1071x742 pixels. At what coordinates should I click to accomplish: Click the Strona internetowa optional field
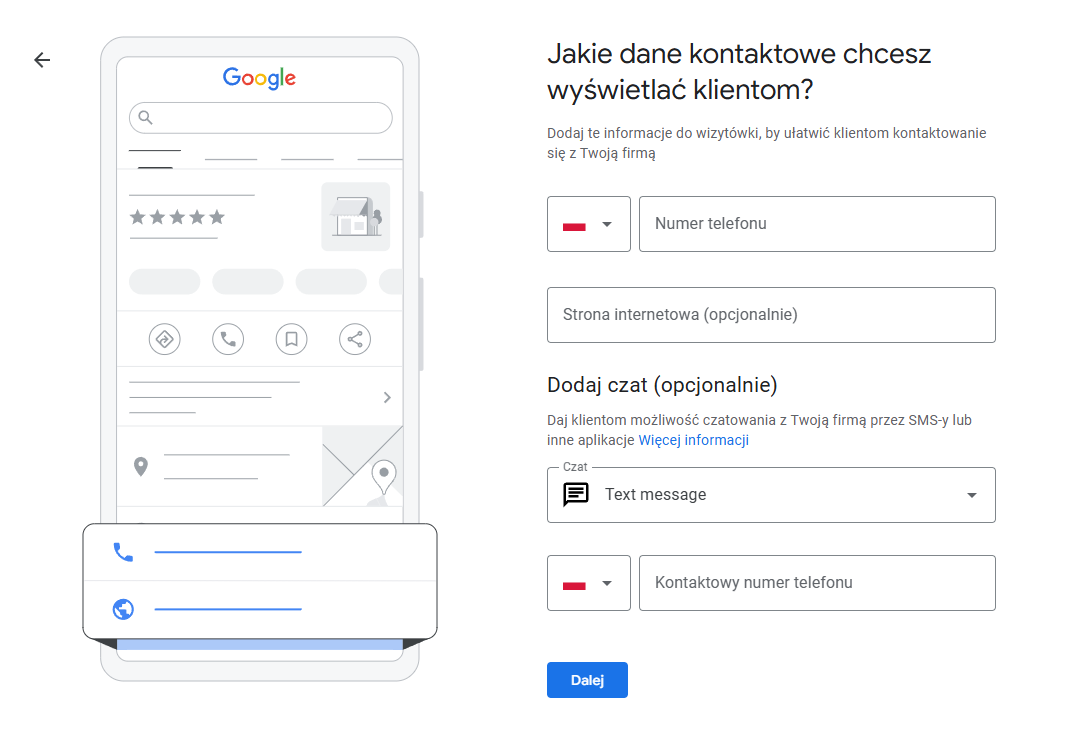point(771,315)
